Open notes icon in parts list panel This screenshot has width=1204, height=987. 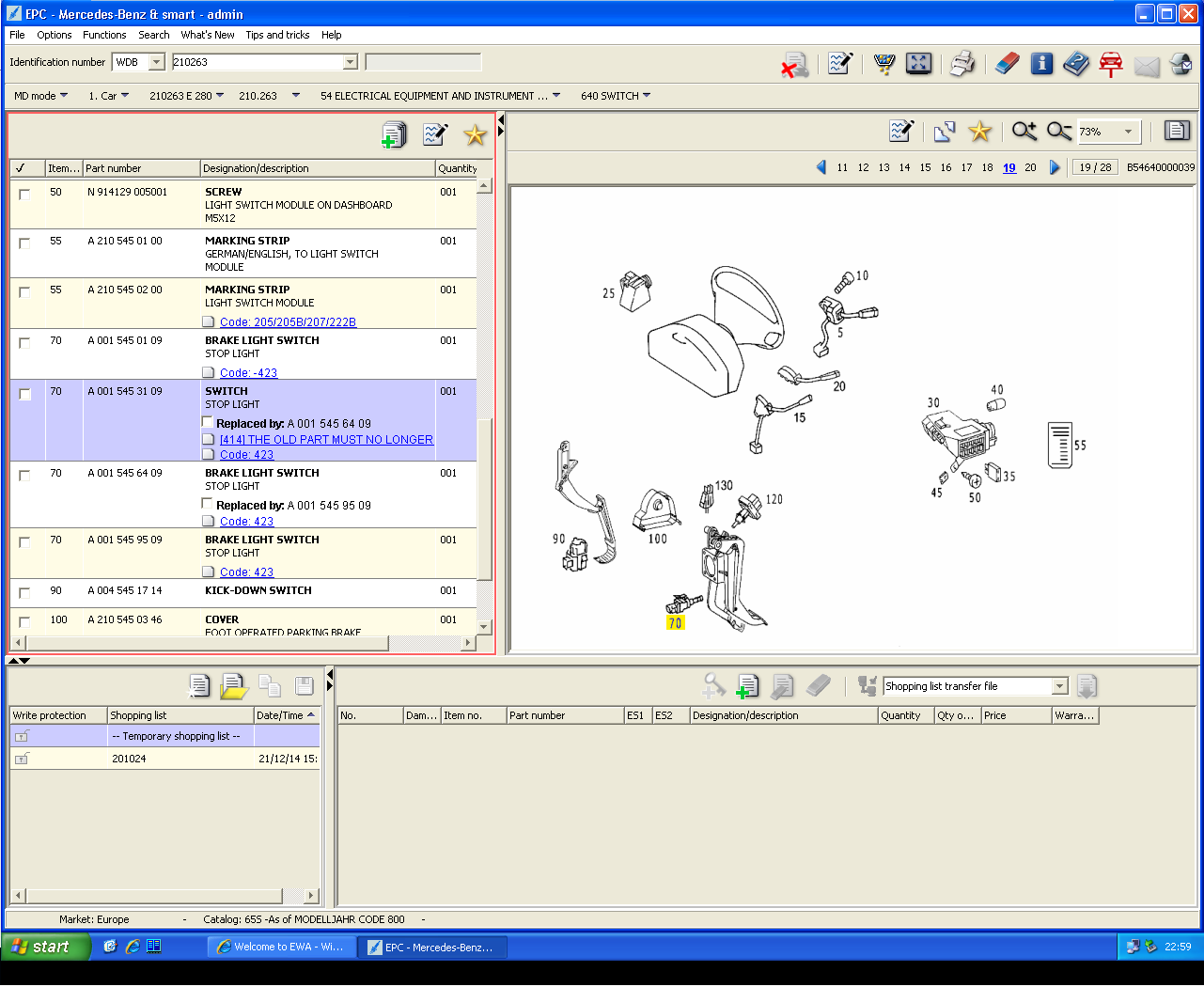(435, 135)
